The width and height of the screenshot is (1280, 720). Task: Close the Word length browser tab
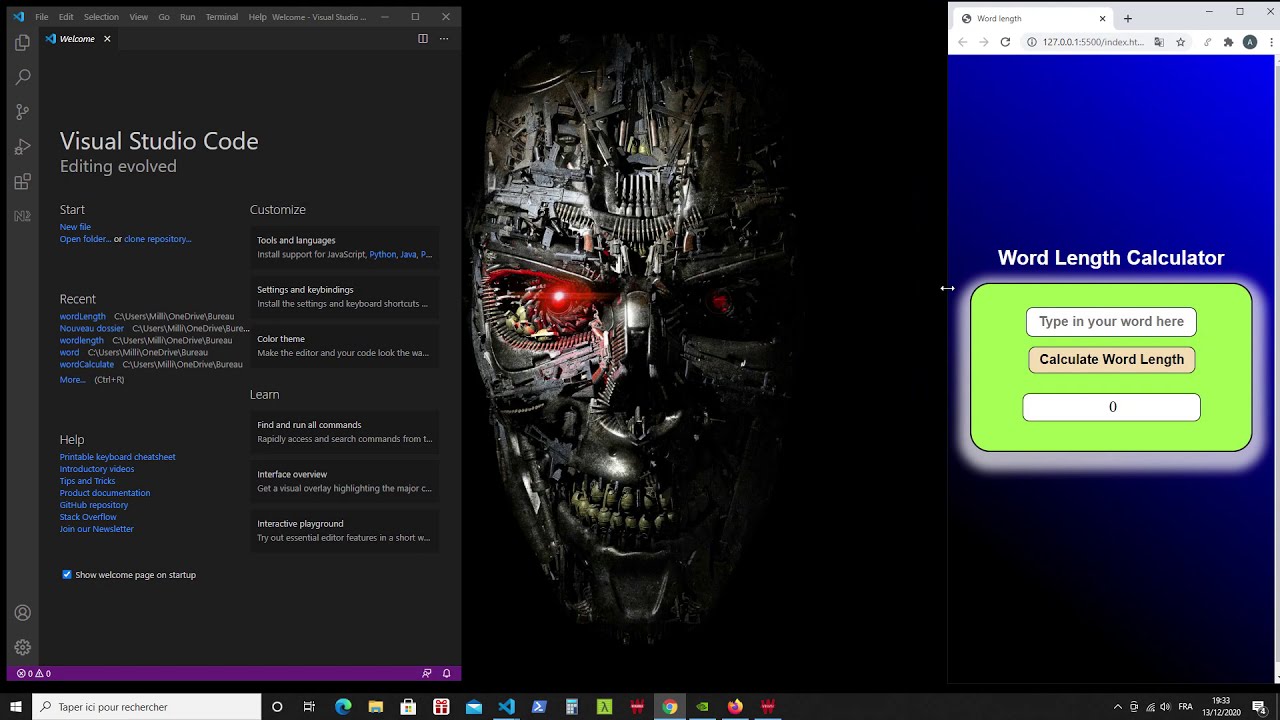[x=1103, y=18]
